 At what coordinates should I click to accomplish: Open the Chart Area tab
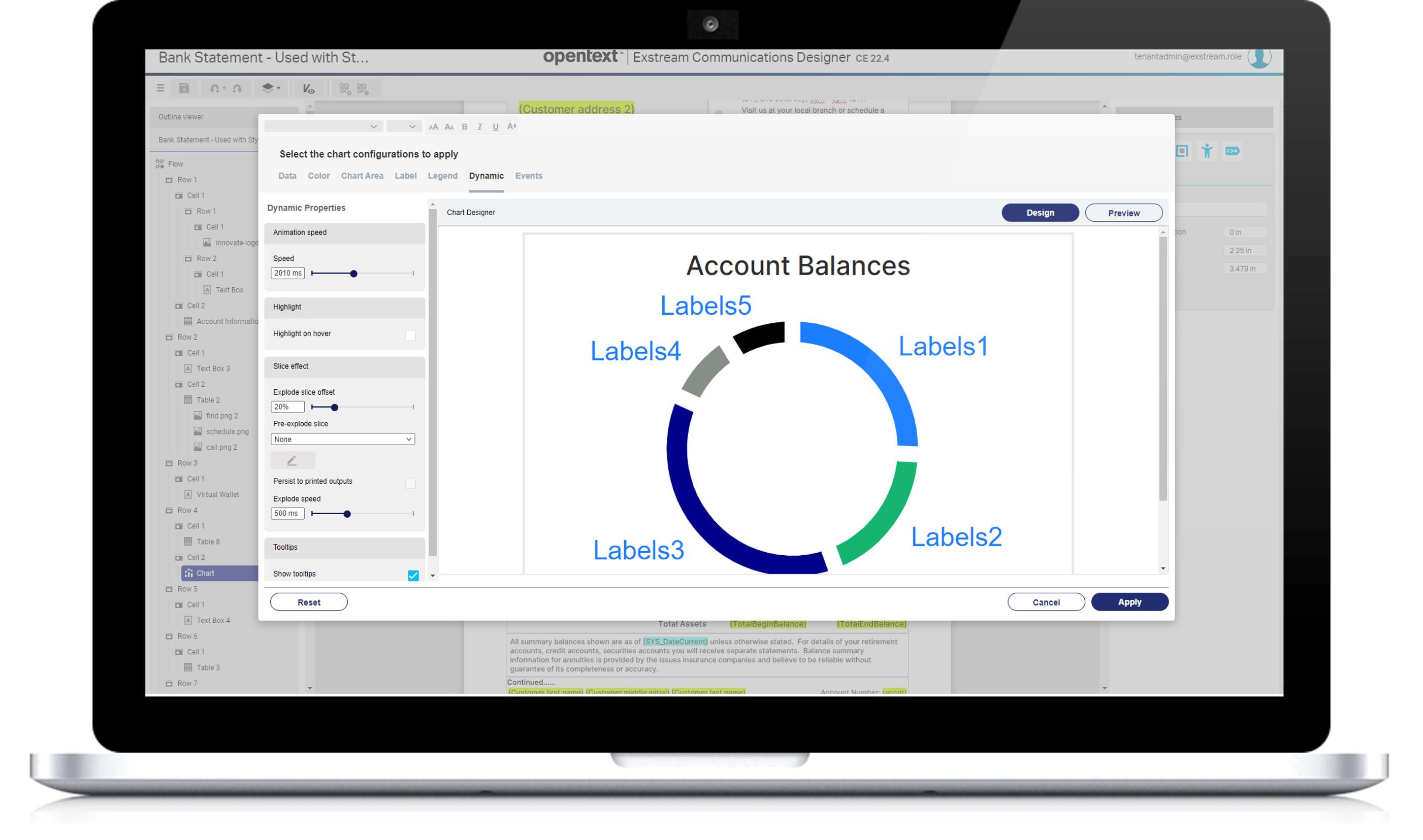click(x=362, y=176)
